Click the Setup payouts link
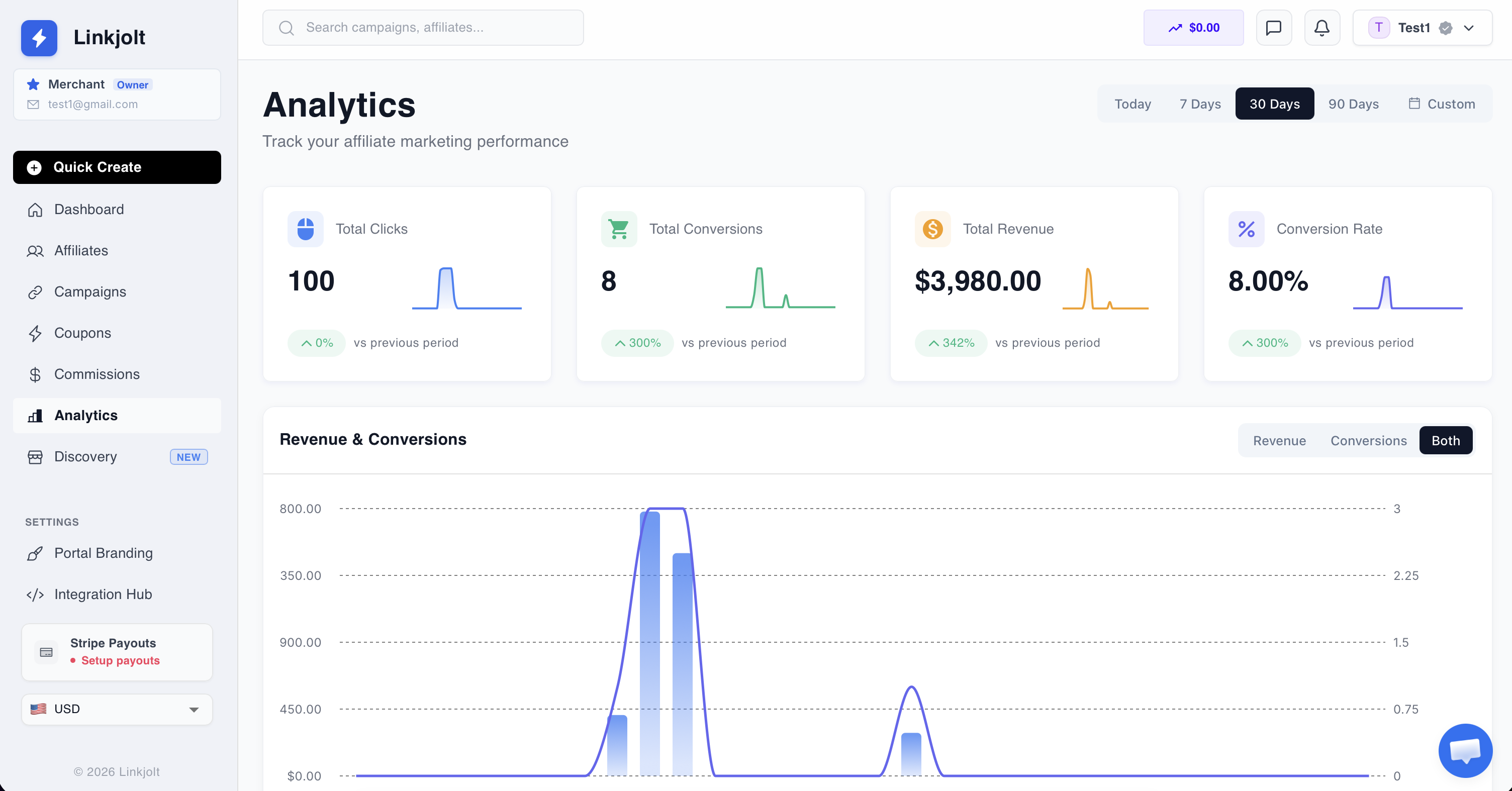Image resolution: width=1512 pixels, height=791 pixels. pyautogui.click(x=120, y=660)
